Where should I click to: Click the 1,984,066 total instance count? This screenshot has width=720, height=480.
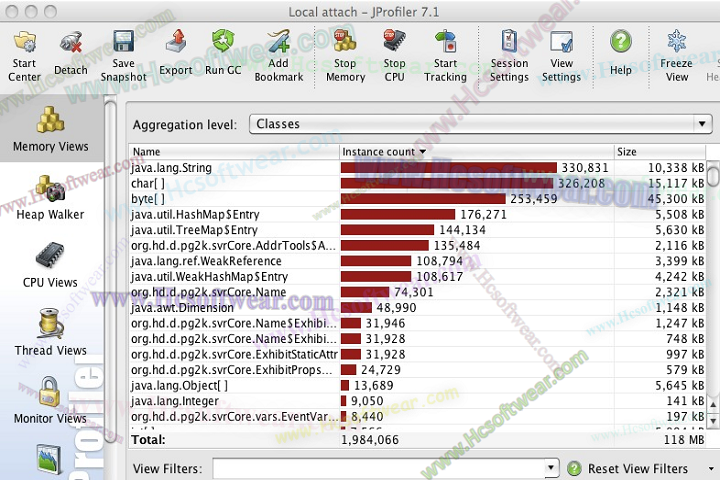pos(370,440)
